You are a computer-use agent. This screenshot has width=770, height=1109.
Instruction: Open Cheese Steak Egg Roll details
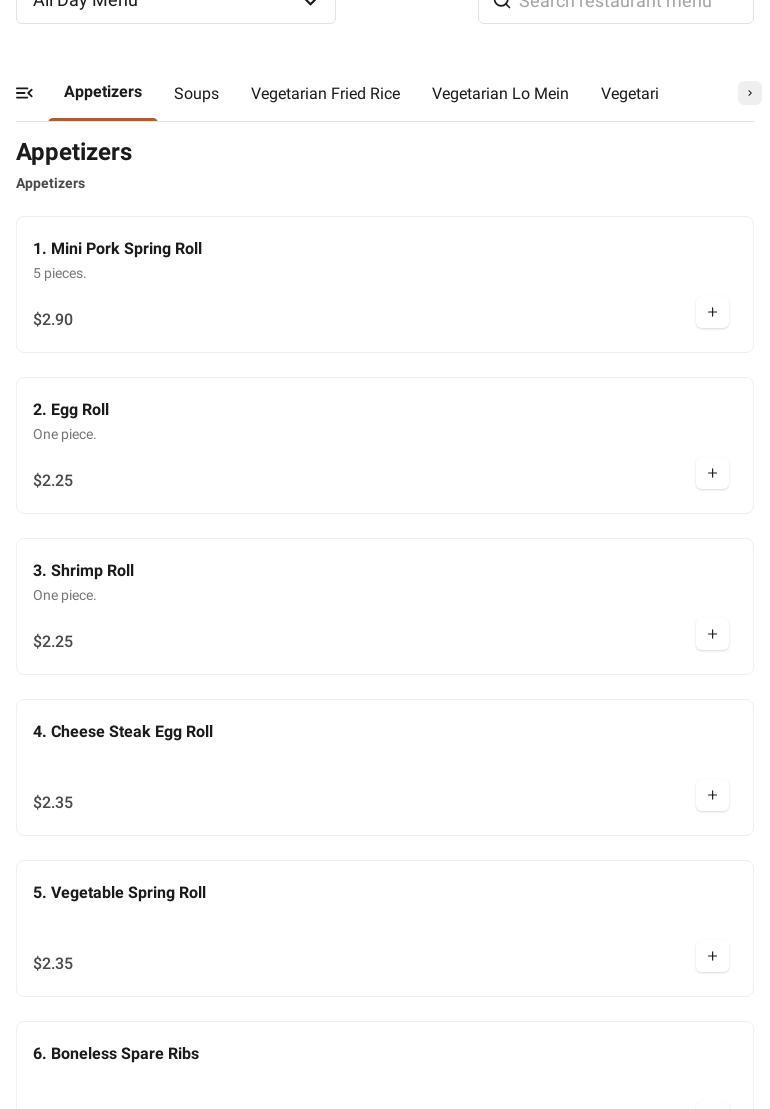(123, 732)
